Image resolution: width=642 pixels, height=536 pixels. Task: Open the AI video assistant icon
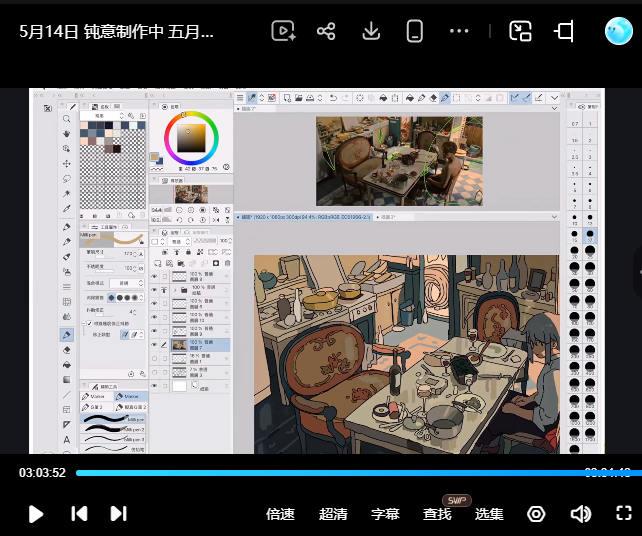(283, 31)
